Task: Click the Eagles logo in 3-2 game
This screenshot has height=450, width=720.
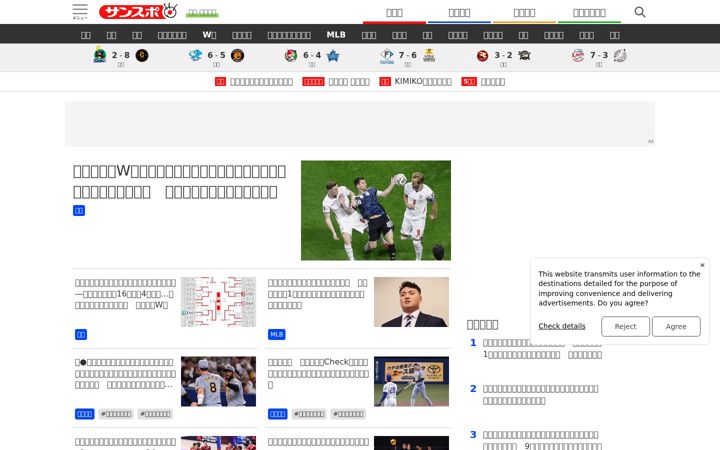Action: pos(482,56)
